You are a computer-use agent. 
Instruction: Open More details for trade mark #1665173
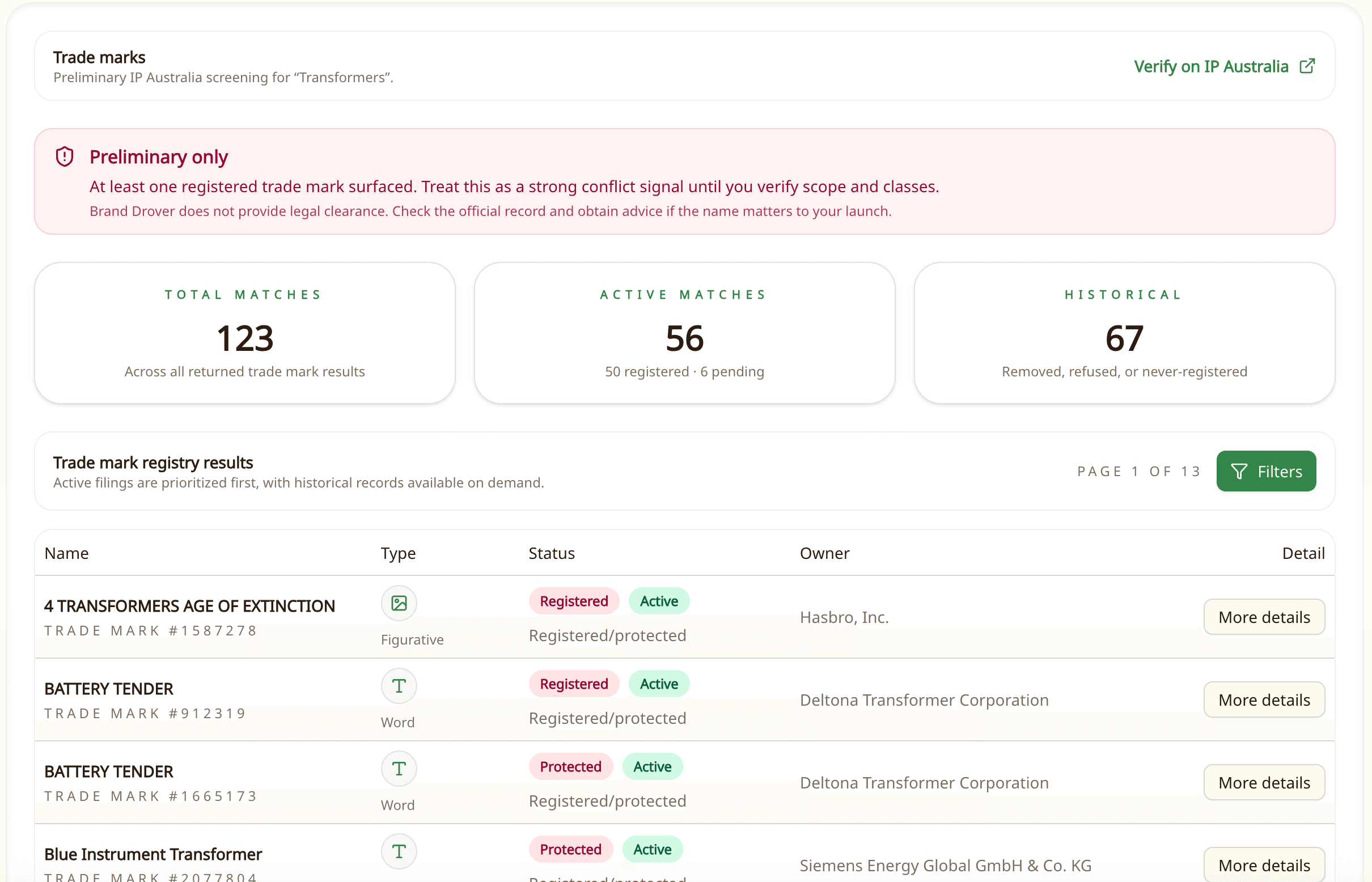[x=1264, y=782]
